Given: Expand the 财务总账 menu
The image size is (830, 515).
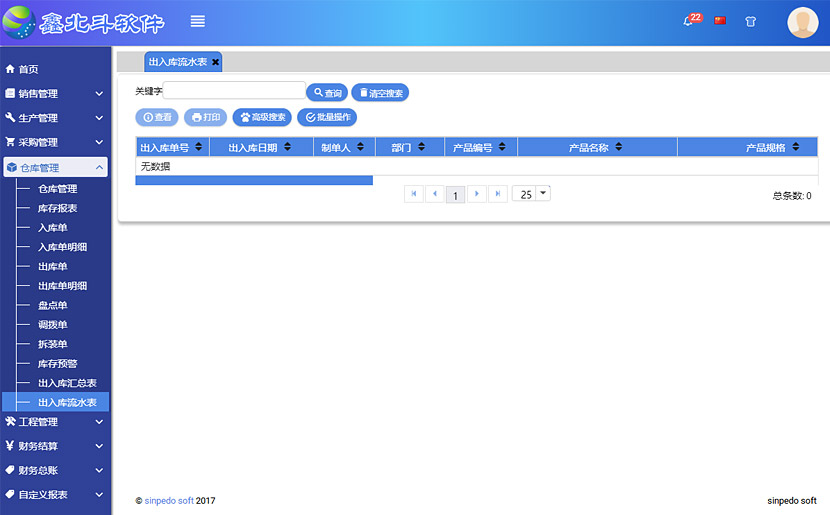Looking at the screenshot, I should (x=55, y=471).
